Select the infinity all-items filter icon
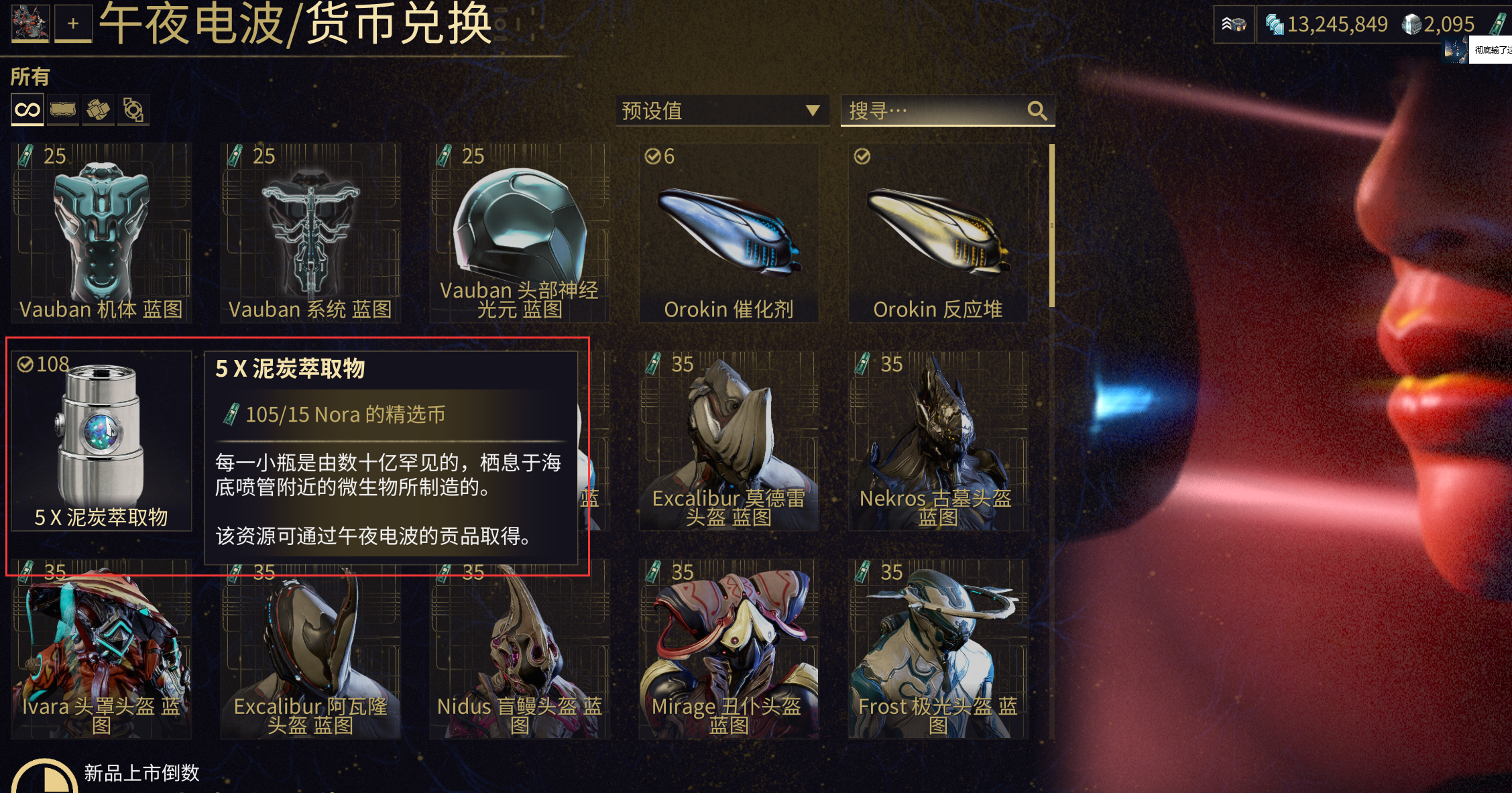The image size is (1512, 793). [x=27, y=110]
